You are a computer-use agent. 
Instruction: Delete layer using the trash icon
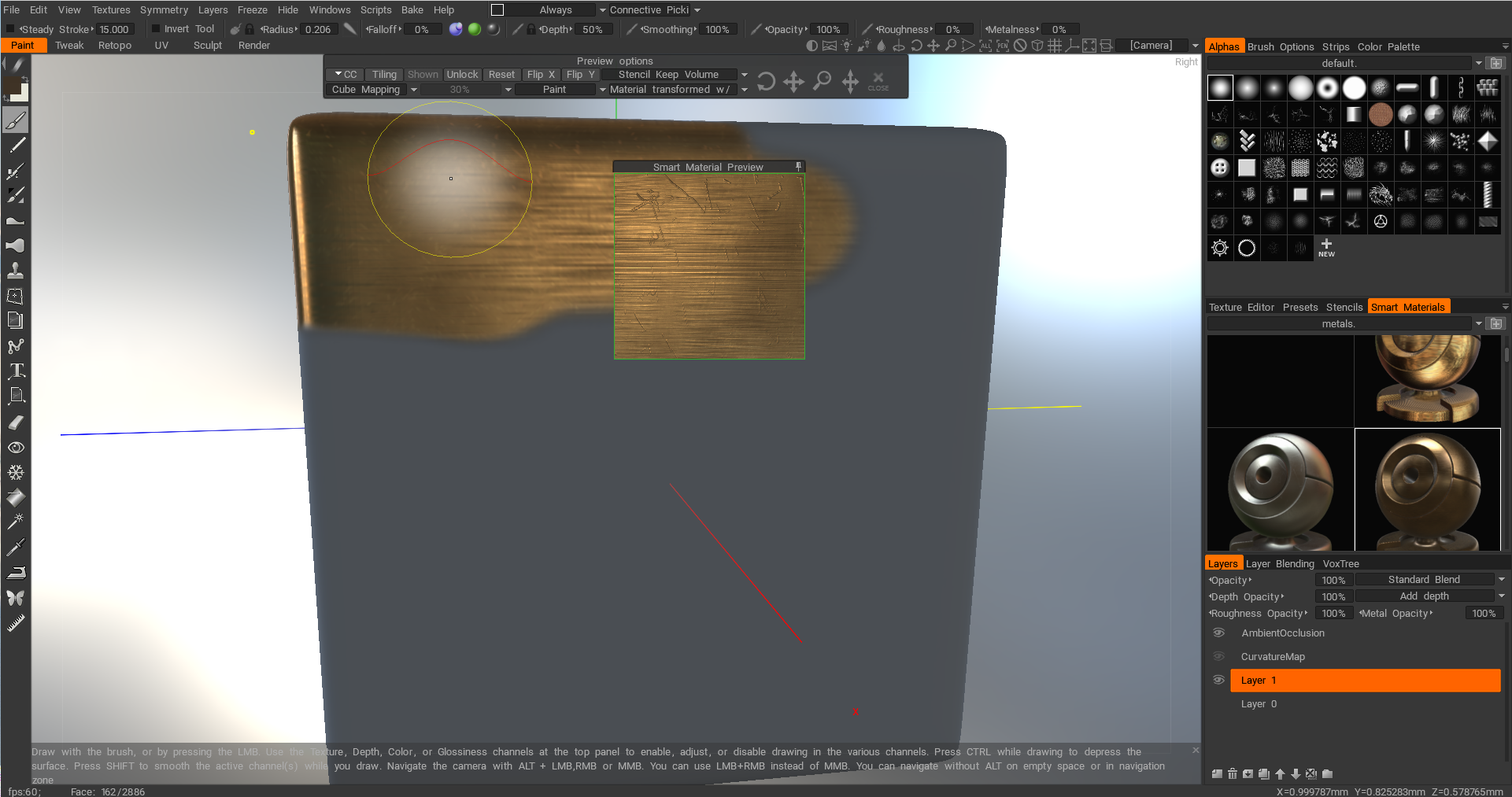point(1233,773)
